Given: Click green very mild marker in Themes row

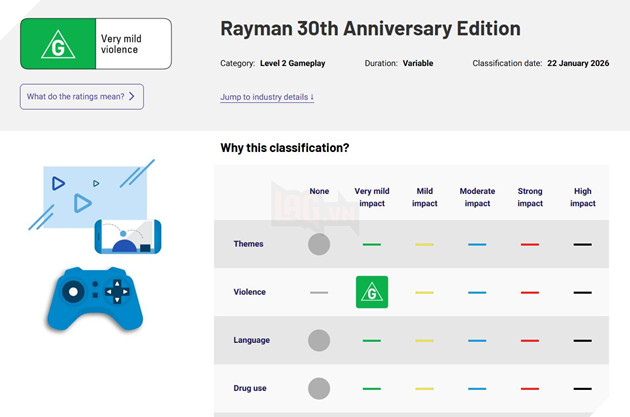Looking at the screenshot, I should [x=372, y=244].
